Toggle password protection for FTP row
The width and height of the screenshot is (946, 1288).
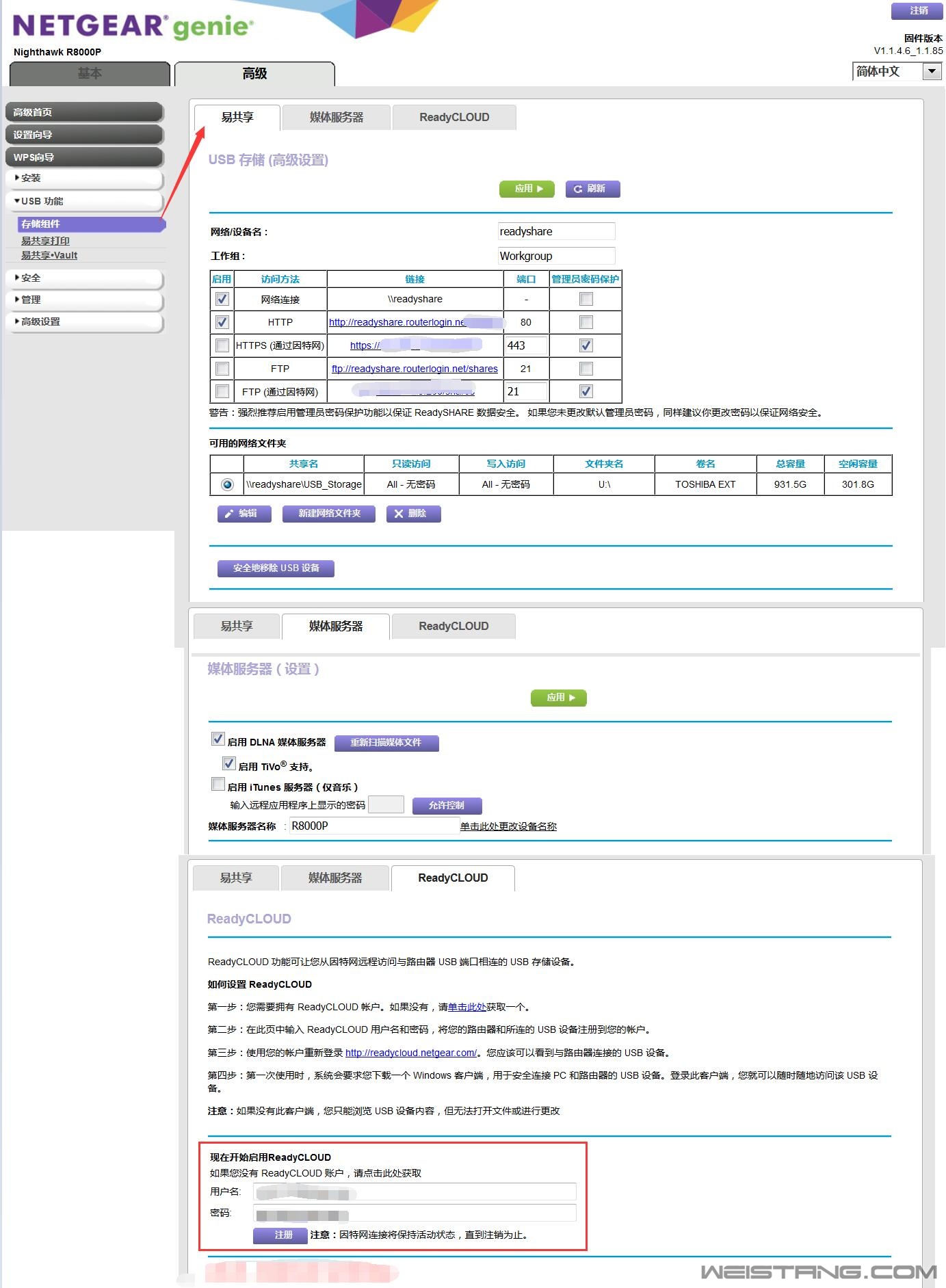[x=586, y=369]
